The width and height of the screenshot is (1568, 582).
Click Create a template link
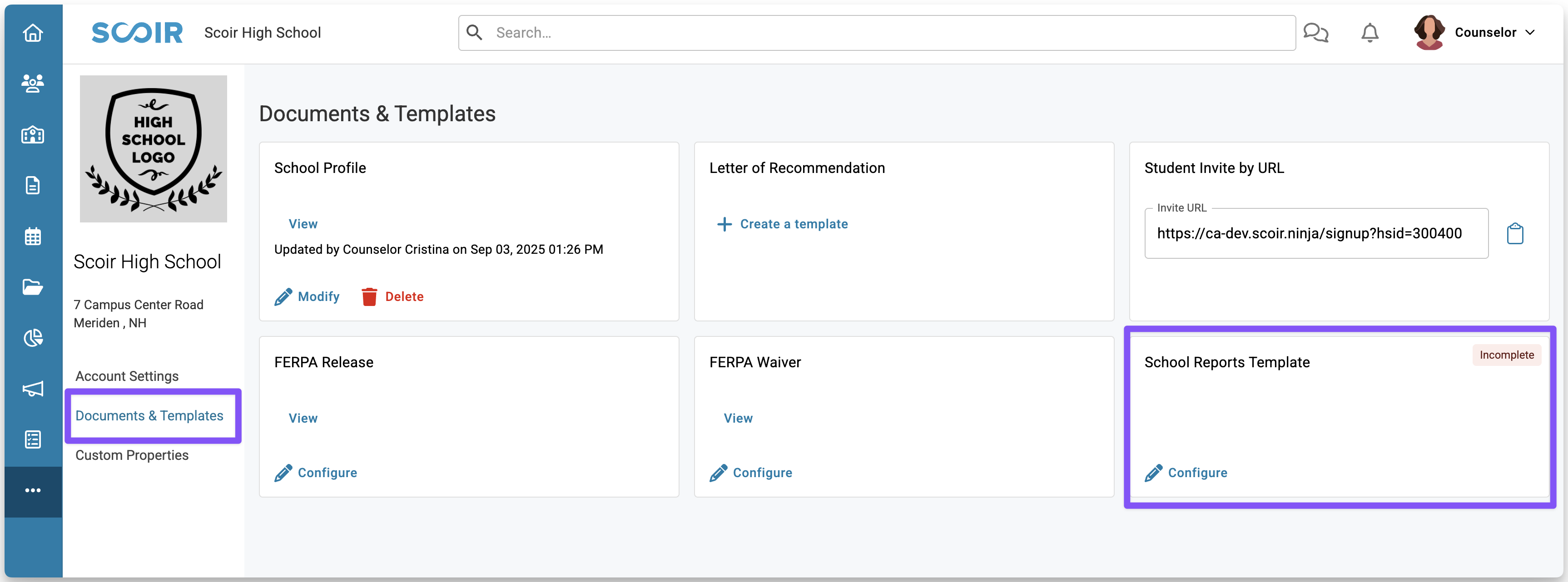coord(782,224)
